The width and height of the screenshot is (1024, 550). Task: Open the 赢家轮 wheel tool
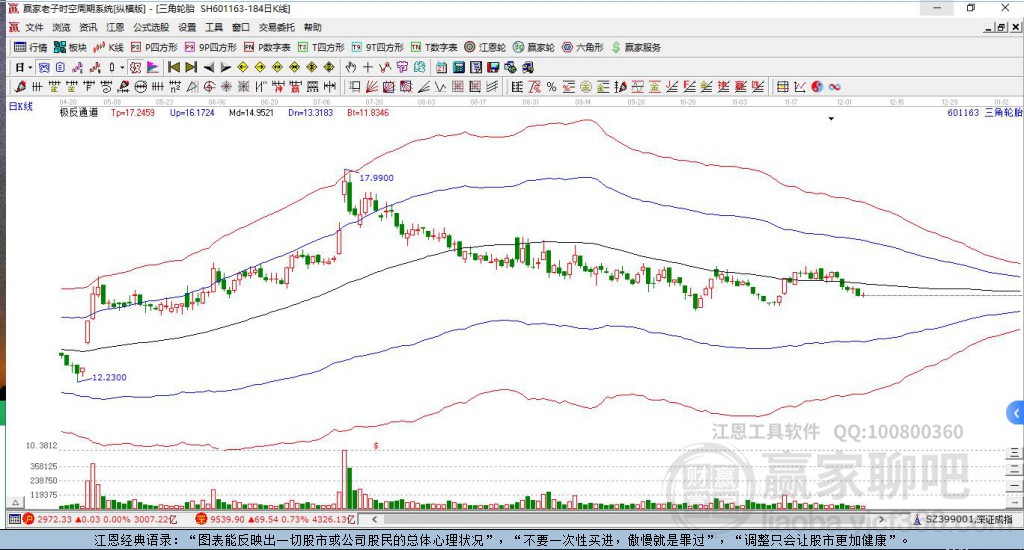coord(534,47)
